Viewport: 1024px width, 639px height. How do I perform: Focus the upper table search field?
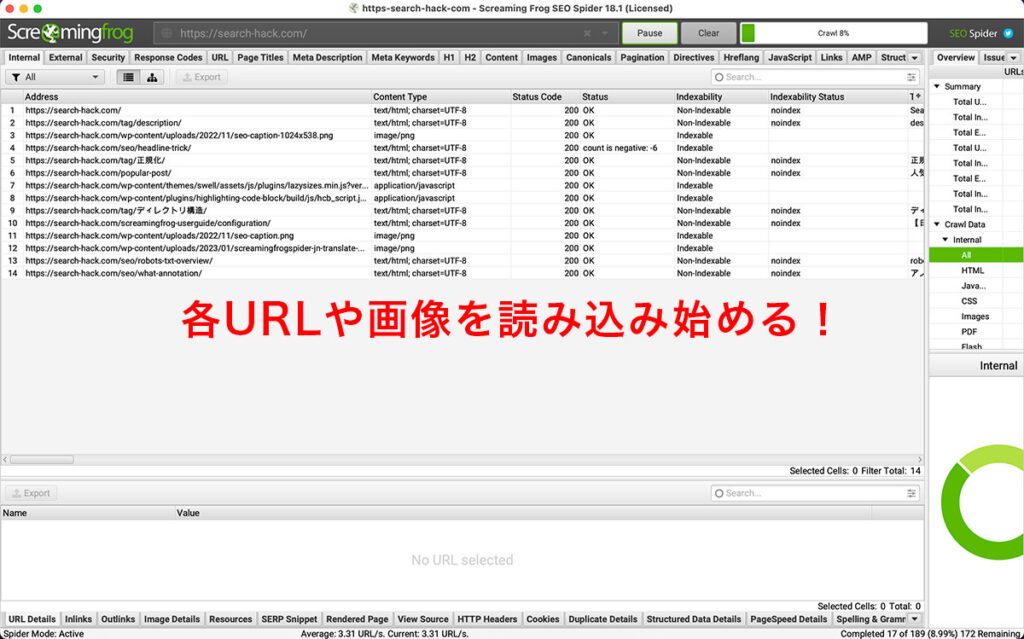(x=815, y=77)
